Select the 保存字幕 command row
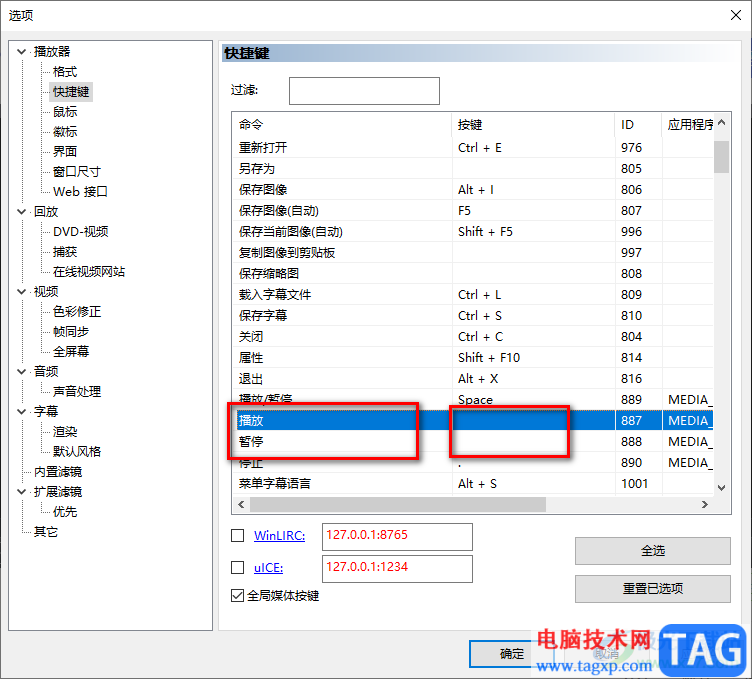Screen dimensions: 752x679 click(472, 316)
